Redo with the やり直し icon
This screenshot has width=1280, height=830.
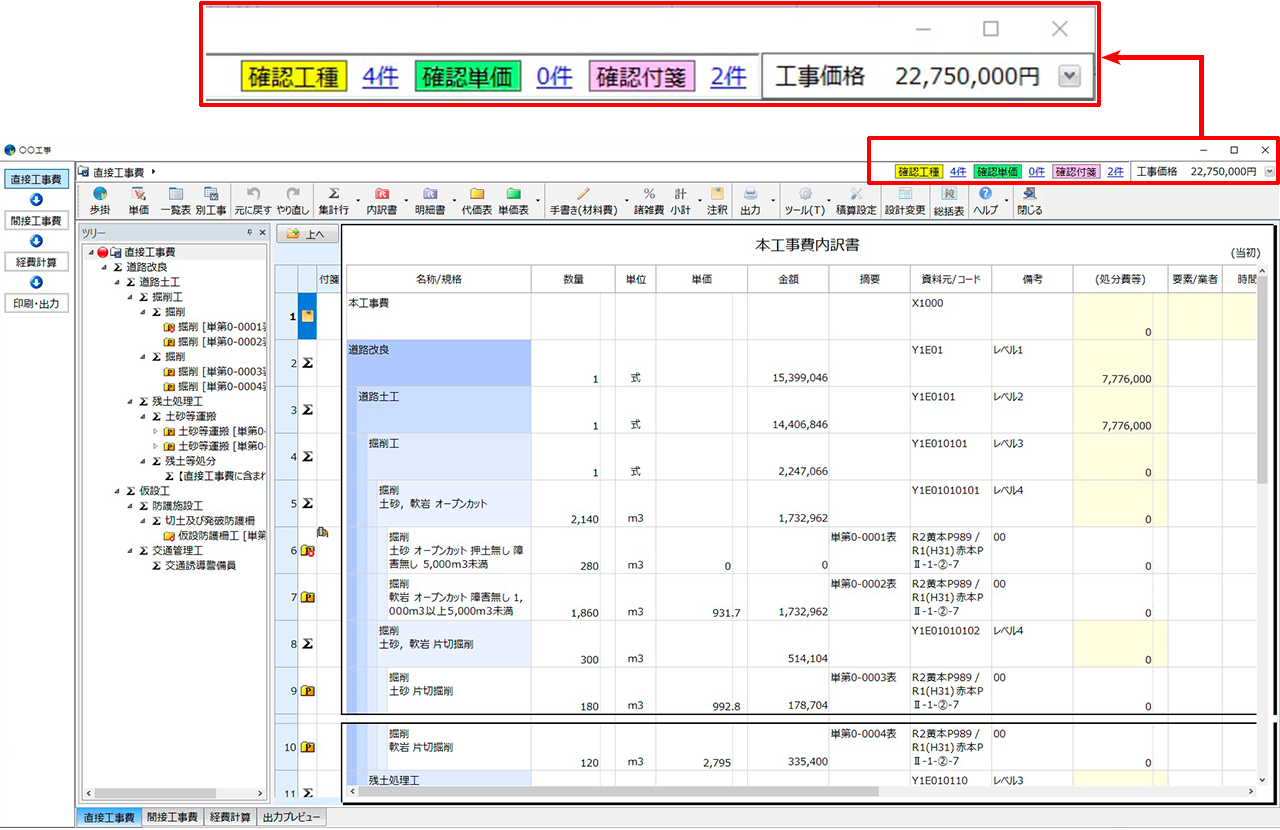pyautogui.click(x=293, y=201)
